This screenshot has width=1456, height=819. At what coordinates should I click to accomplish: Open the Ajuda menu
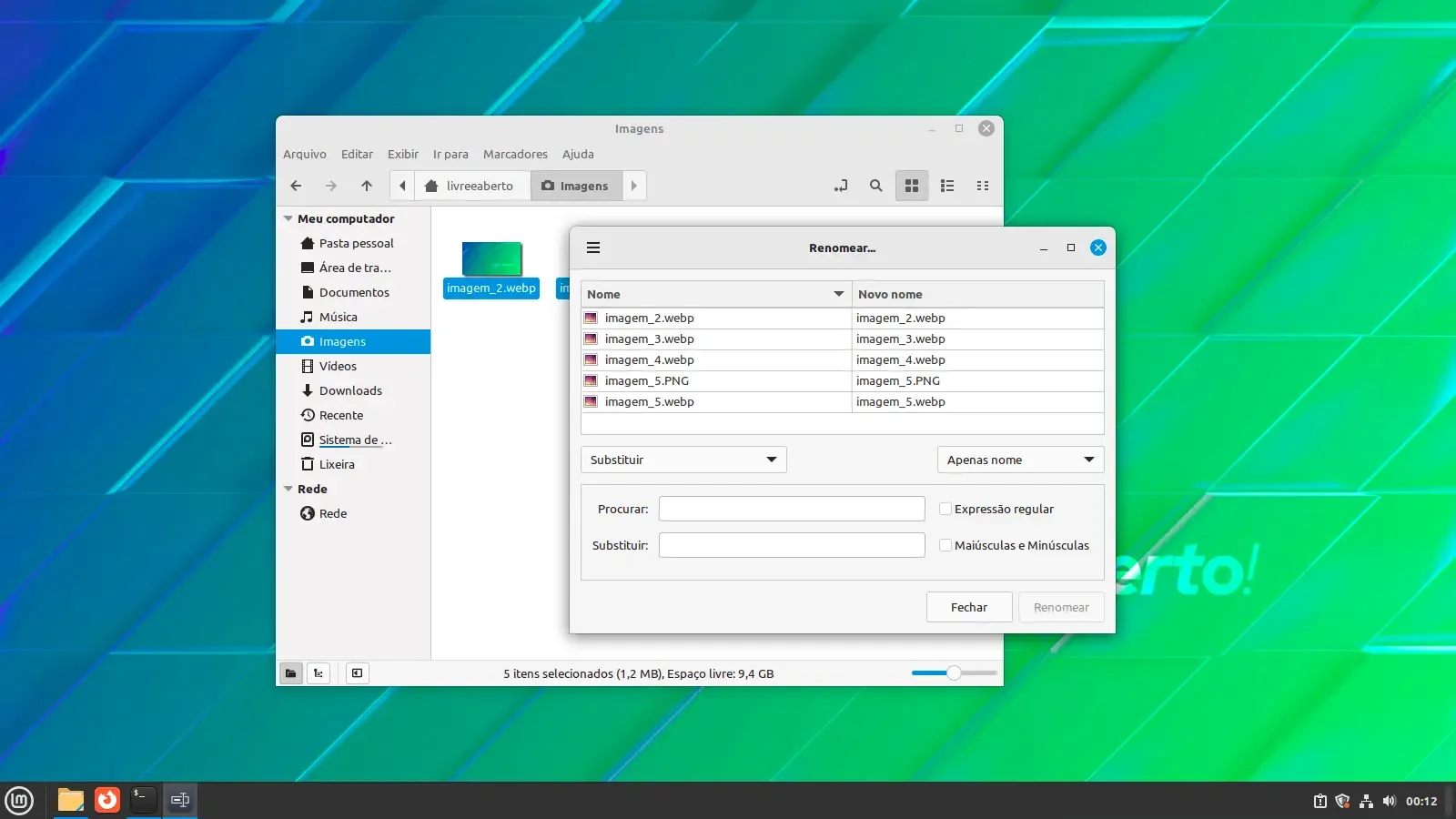(578, 154)
